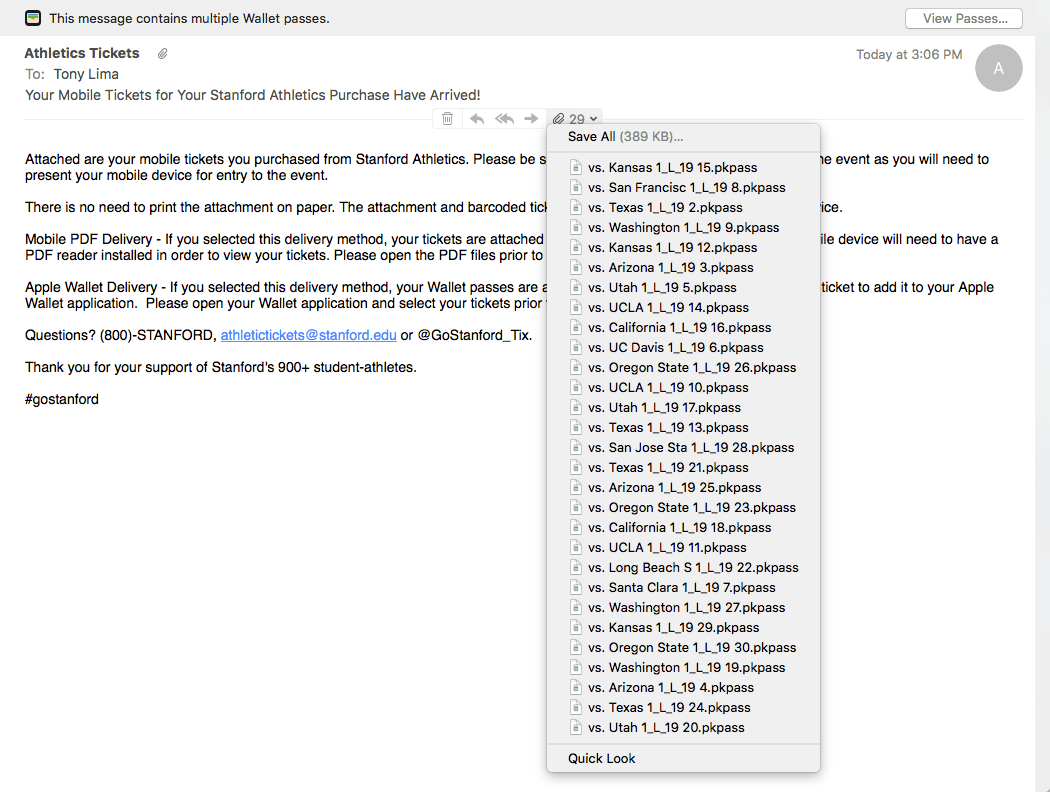Select vs. UCLA 1_L_19 11.pkpass
This screenshot has width=1050, height=792.
tap(683, 548)
